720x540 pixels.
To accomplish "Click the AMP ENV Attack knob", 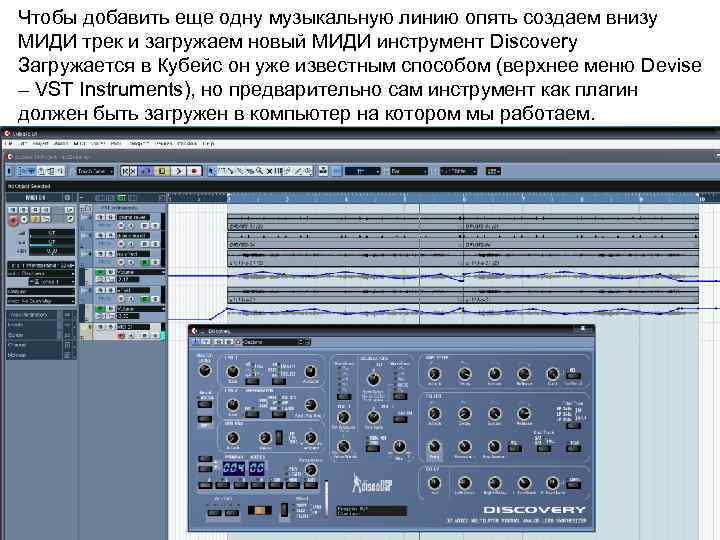I will [434, 374].
